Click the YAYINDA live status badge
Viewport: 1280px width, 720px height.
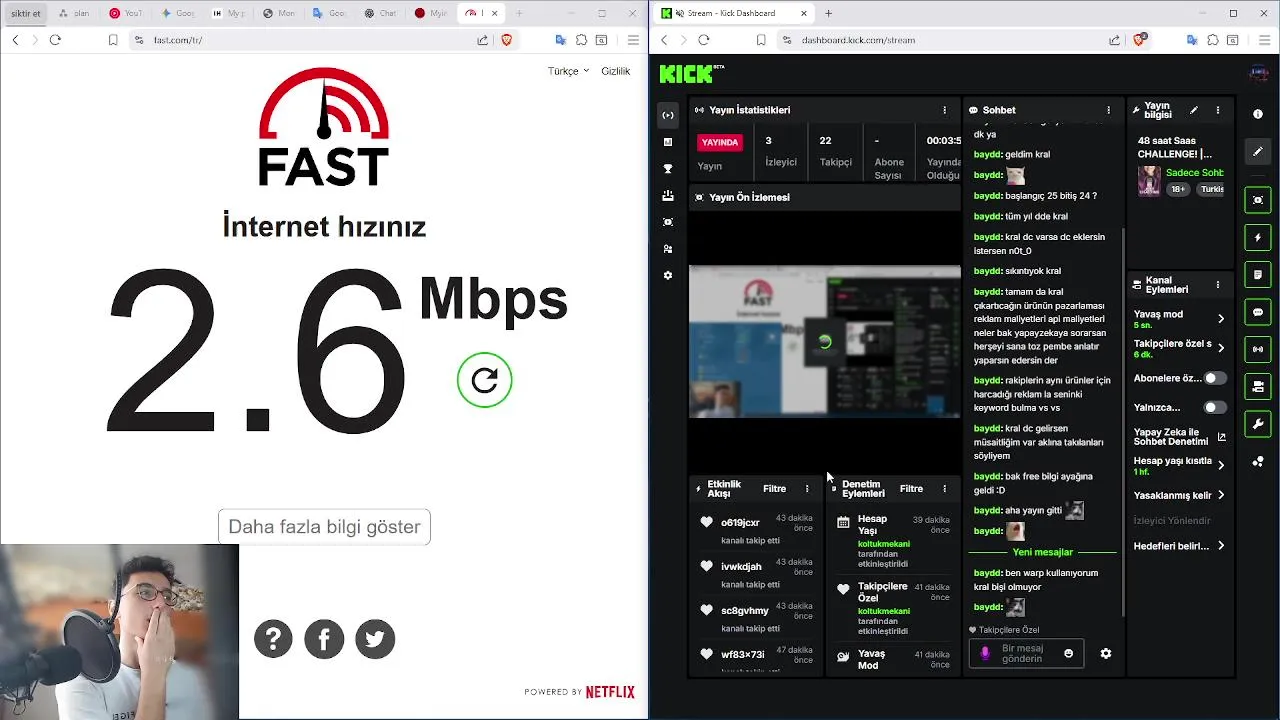720,142
